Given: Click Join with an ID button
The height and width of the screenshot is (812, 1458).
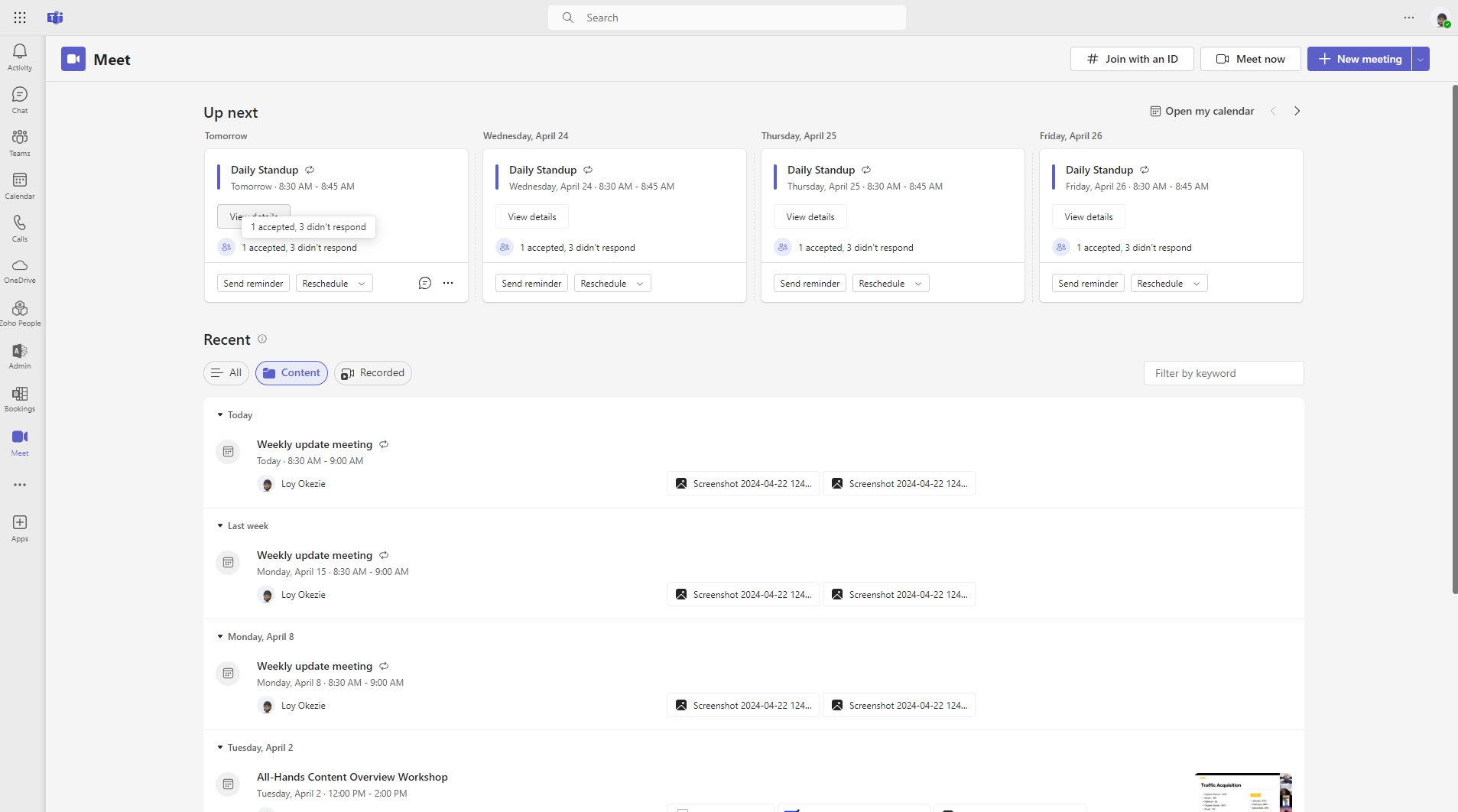Looking at the screenshot, I should (x=1132, y=59).
